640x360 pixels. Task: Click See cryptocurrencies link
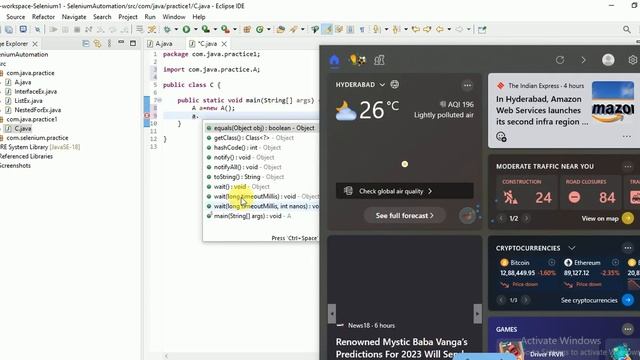pos(589,300)
